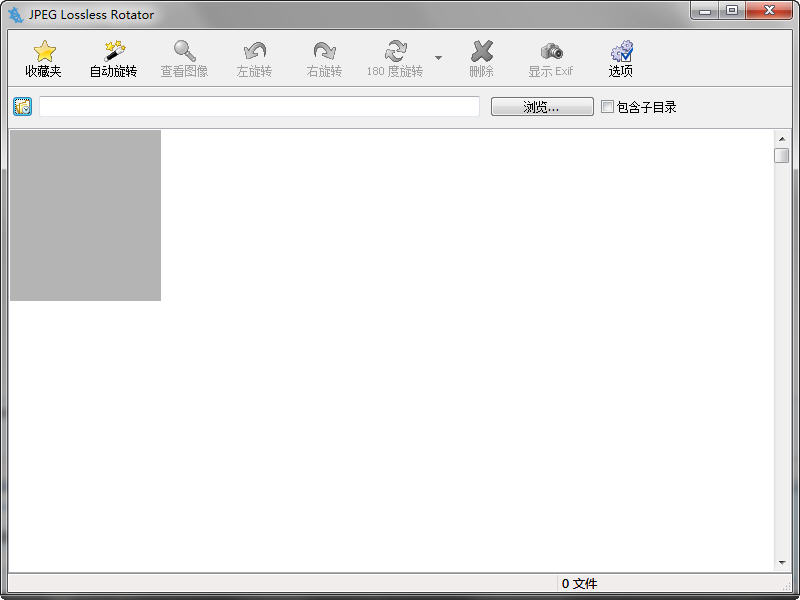Rotate left with 左旋转 icon
The height and width of the screenshot is (600, 800).
(x=255, y=51)
